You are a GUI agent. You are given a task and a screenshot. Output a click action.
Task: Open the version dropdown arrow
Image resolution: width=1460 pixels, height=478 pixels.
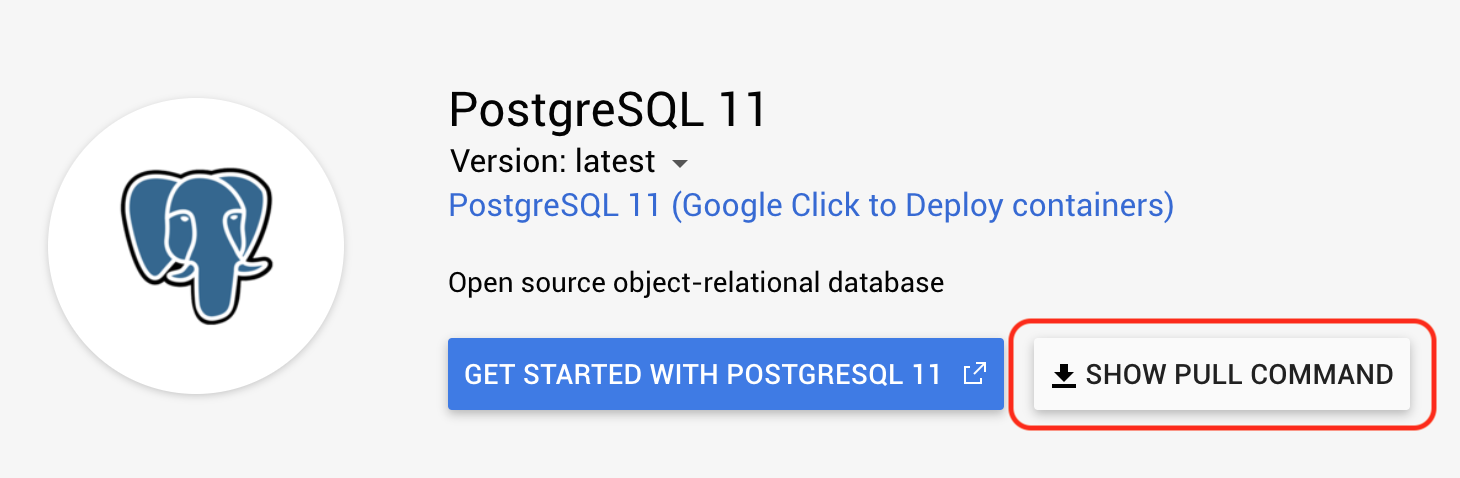680,163
